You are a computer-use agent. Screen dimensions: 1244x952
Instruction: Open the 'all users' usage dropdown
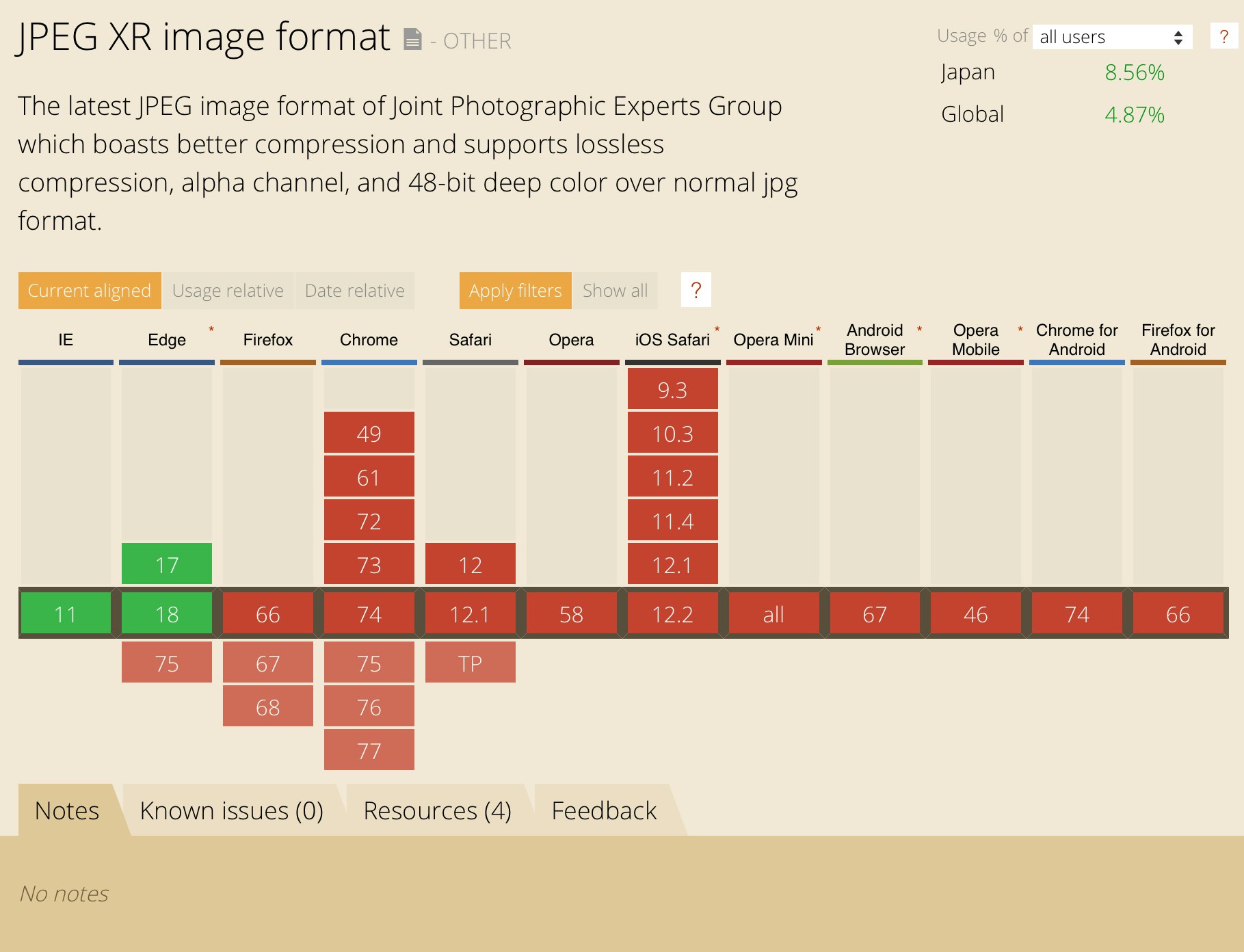pos(1112,37)
